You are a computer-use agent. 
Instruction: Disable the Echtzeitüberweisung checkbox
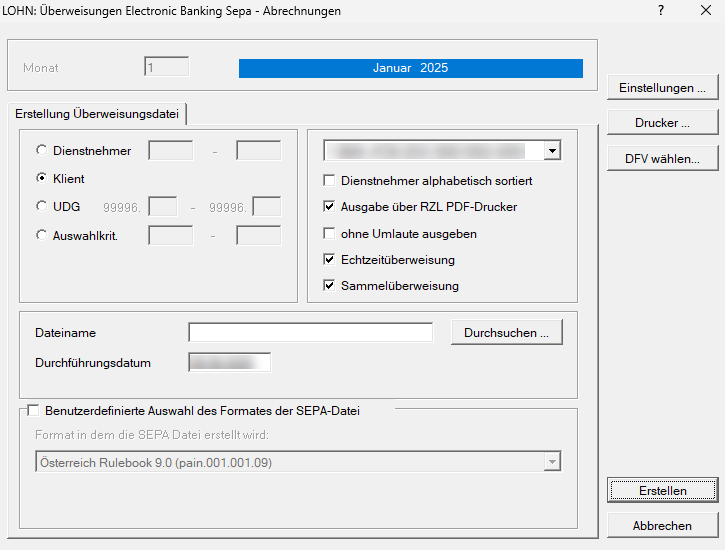[329, 260]
